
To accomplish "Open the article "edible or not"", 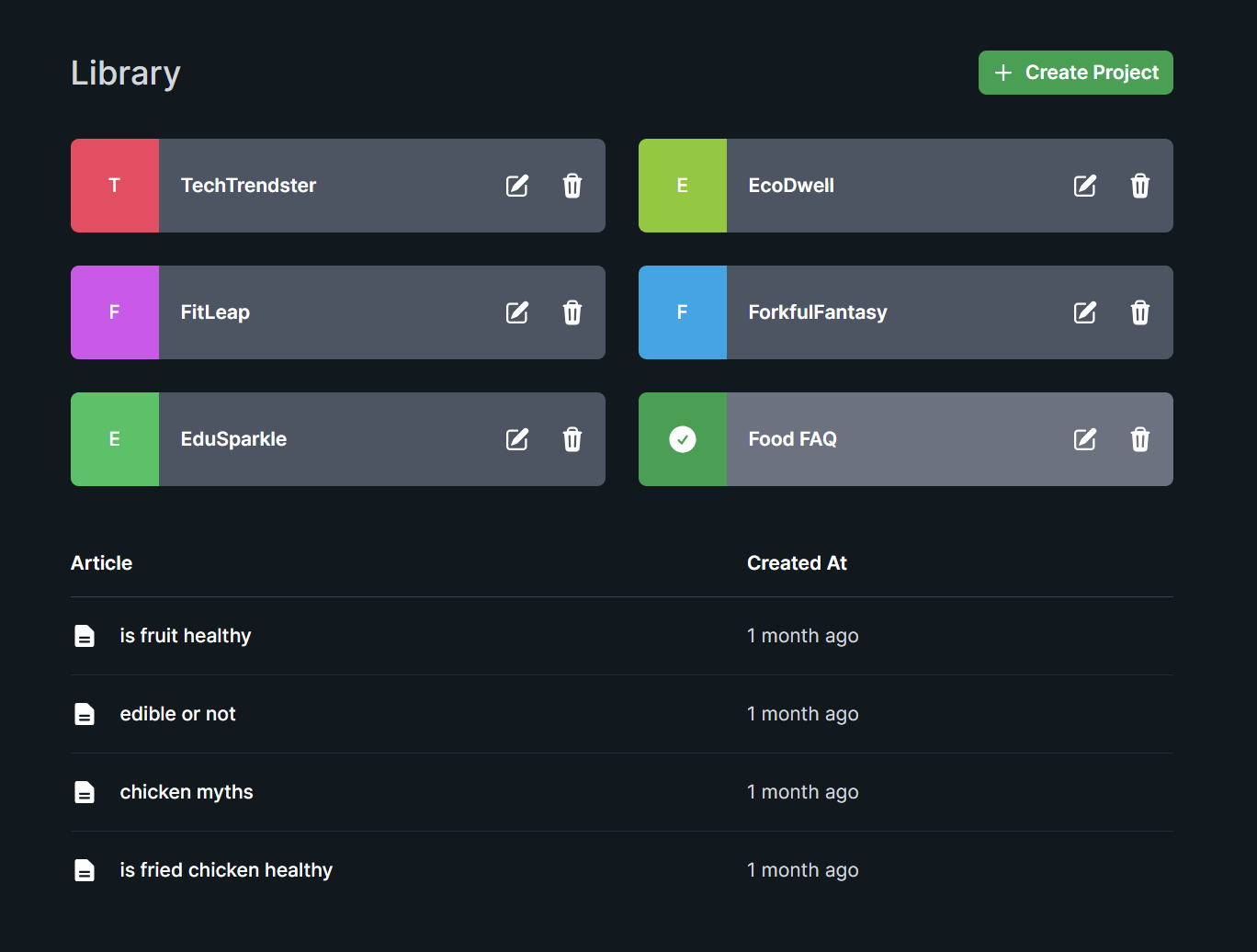I will (178, 713).
